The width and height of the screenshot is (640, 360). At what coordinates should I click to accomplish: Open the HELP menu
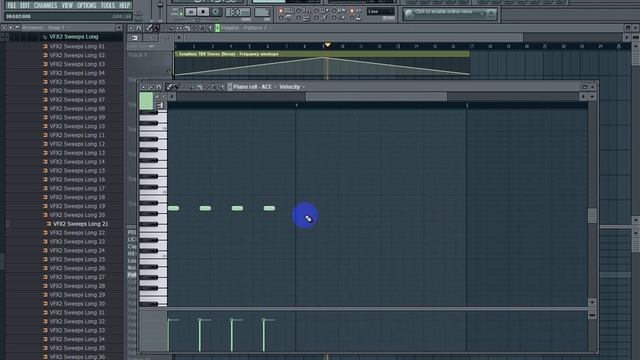click(x=124, y=5)
